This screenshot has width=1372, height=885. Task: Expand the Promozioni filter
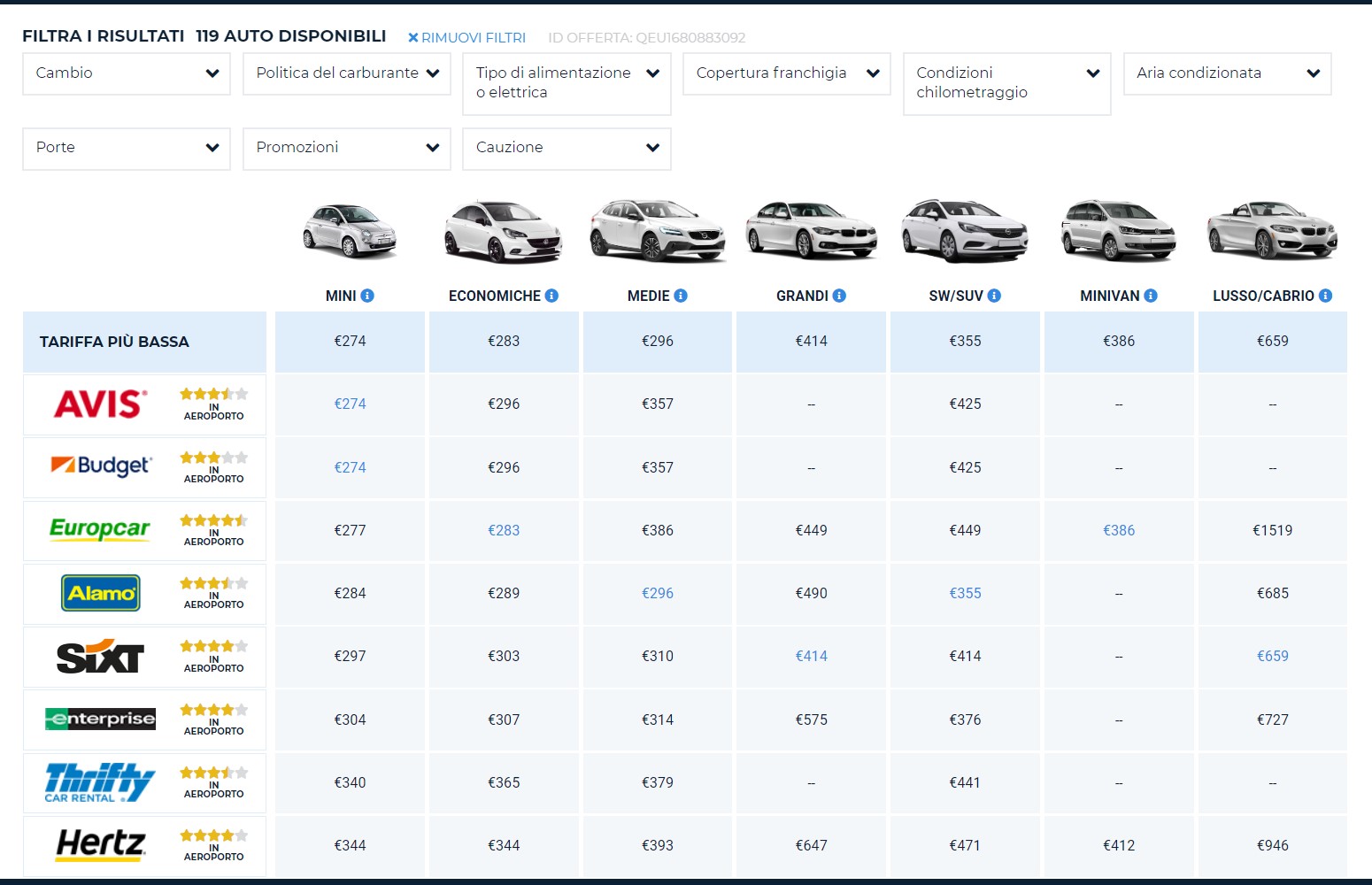coord(347,149)
